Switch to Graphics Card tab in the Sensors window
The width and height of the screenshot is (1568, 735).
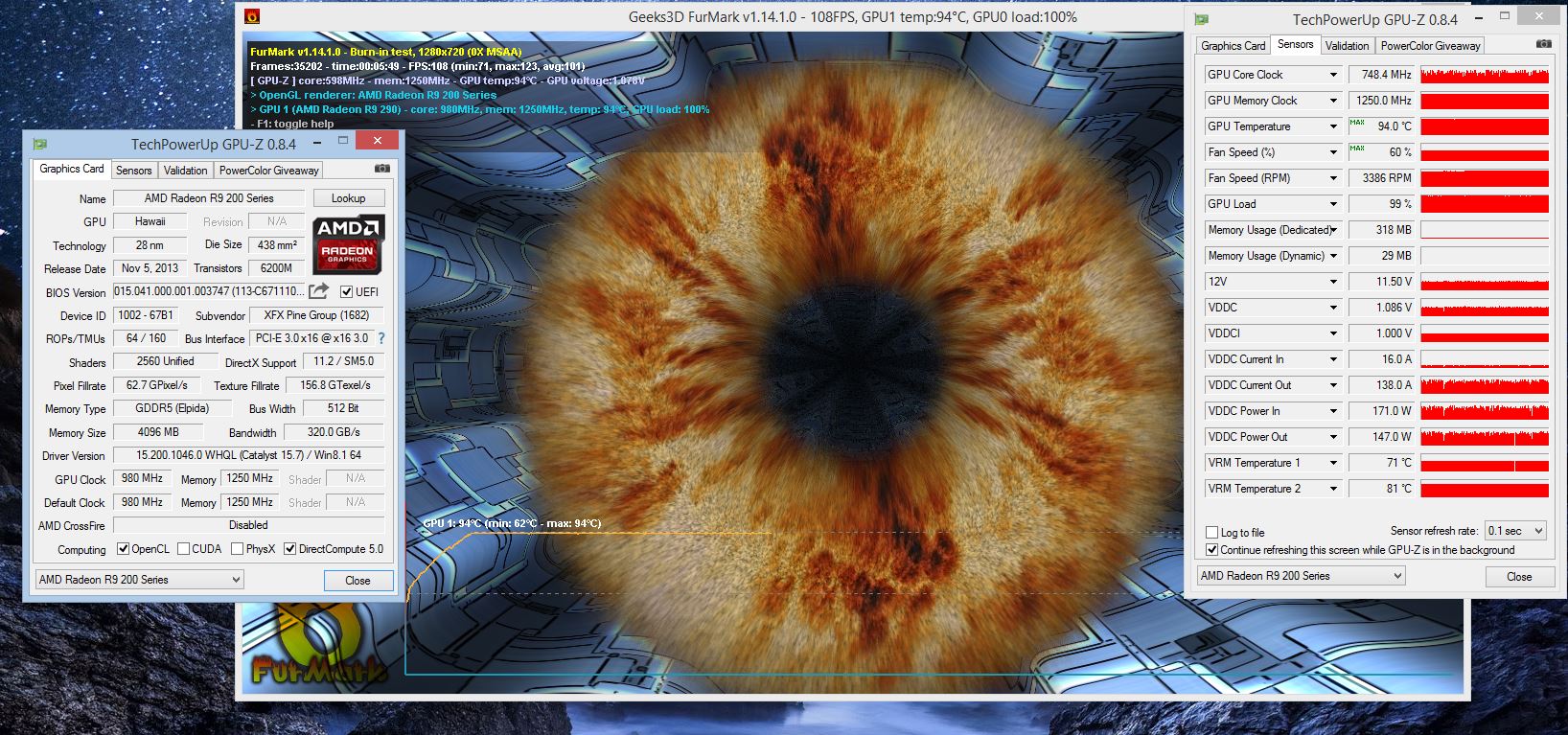click(1234, 46)
